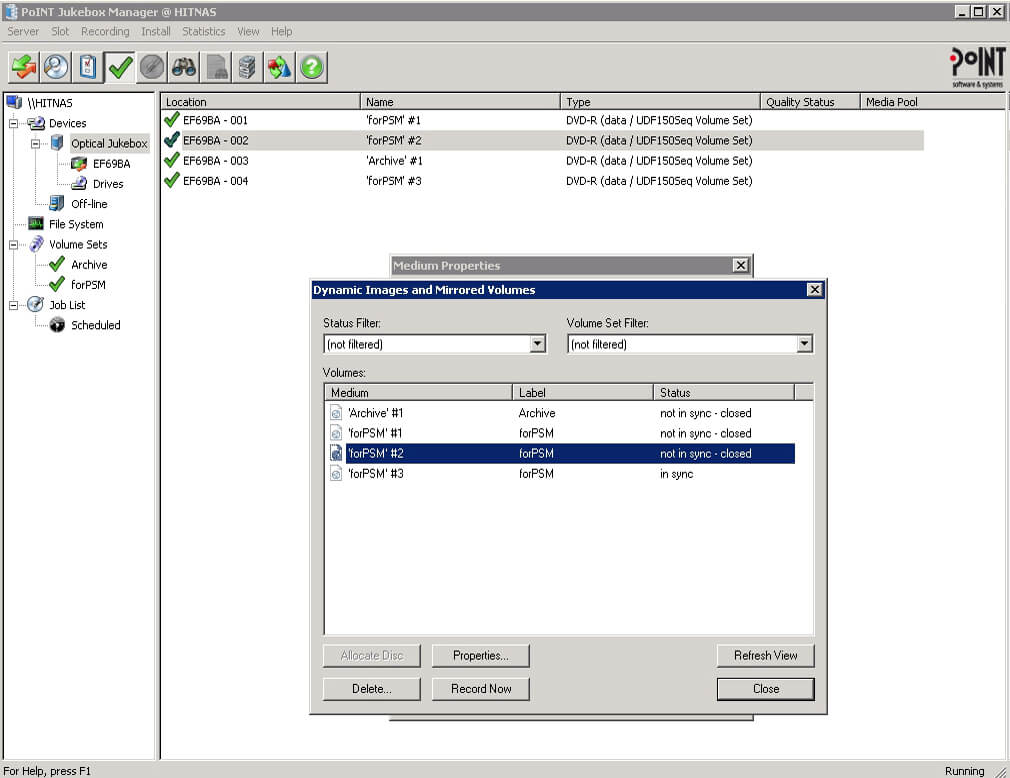This screenshot has width=1010, height=778.
Task: Collapse the Devices tree node
Action: [13, 123]
